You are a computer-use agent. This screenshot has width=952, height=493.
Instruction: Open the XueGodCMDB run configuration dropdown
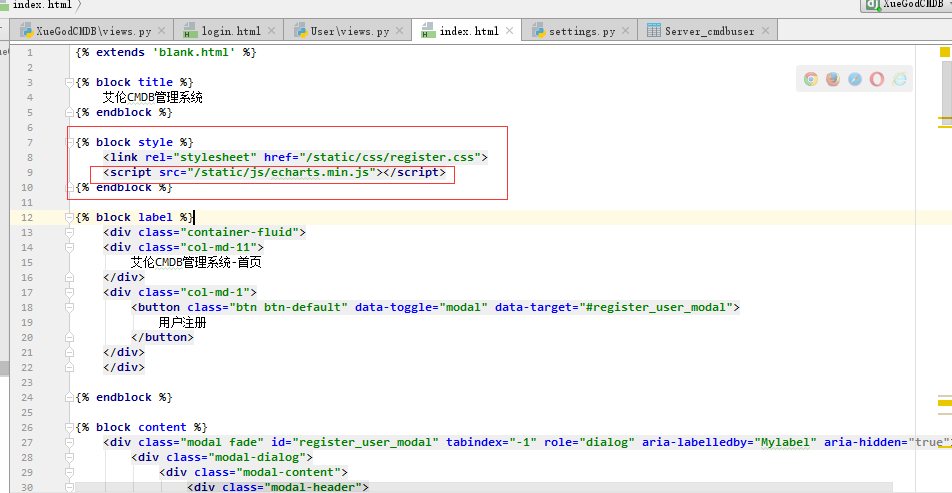[906, 5]
